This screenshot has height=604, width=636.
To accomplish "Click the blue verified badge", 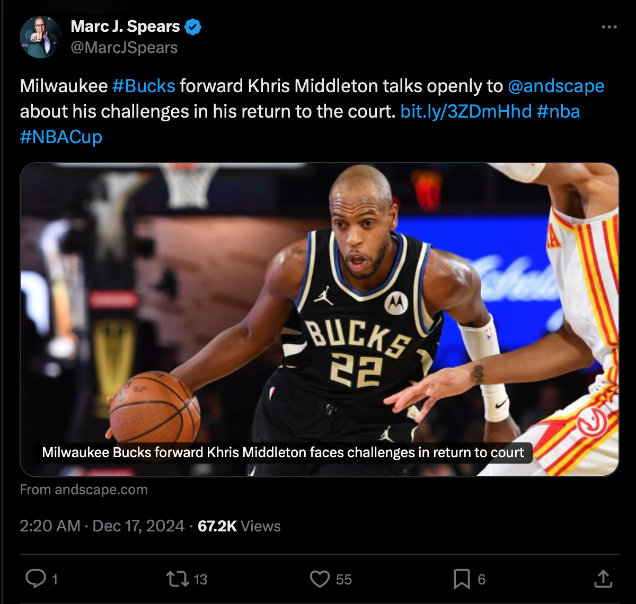I will pos(193,27).
